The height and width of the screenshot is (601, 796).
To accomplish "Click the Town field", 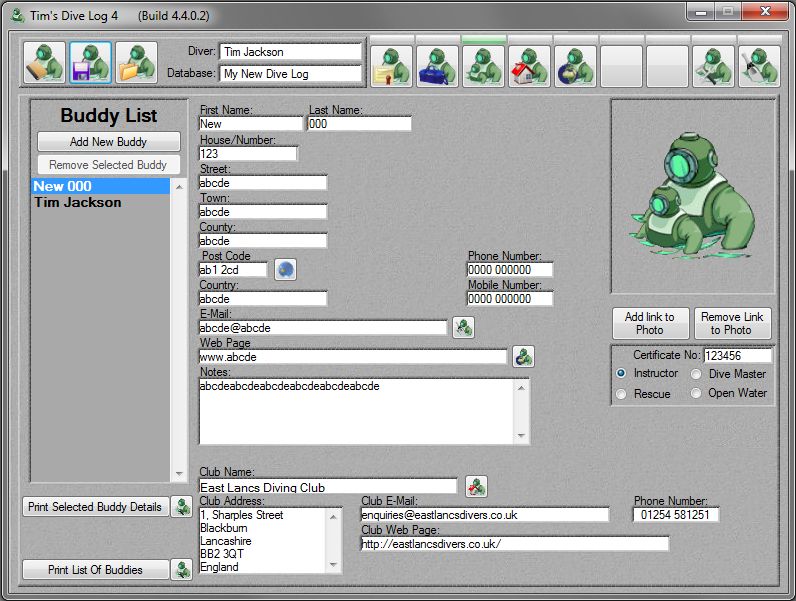I will (263, 212).
